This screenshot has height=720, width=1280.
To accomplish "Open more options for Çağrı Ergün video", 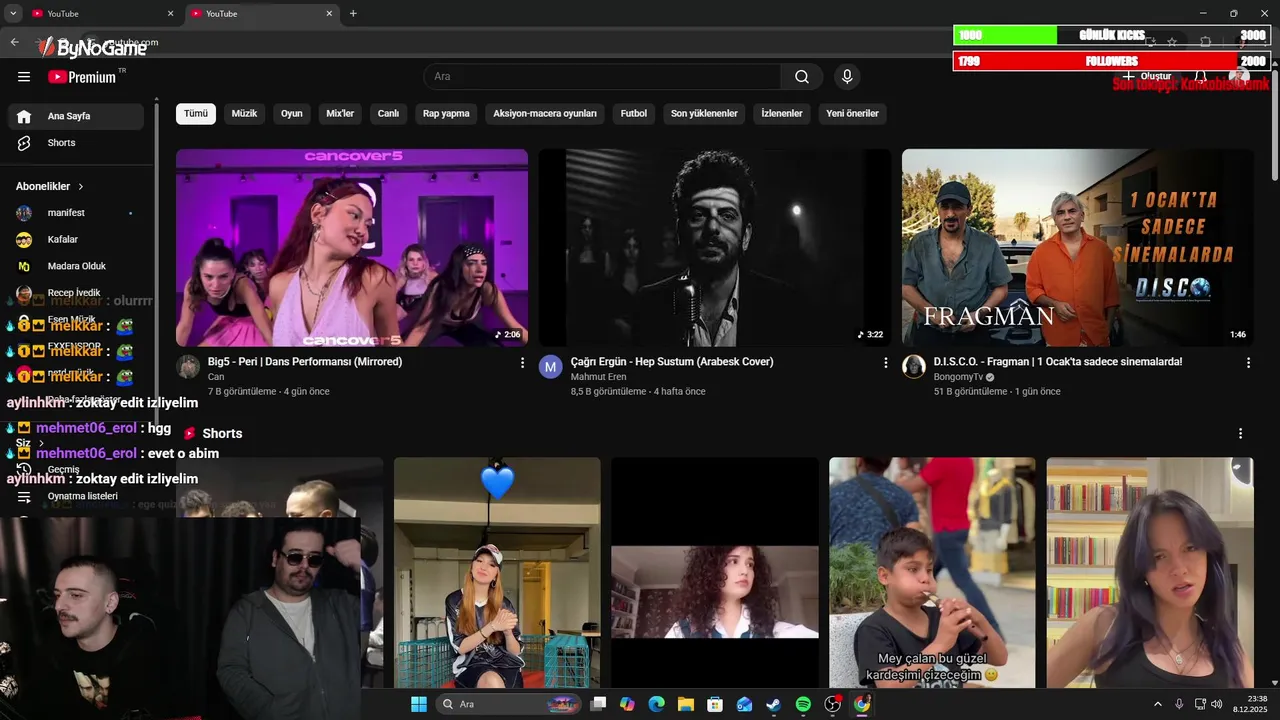I will click(x=885, y=363).
